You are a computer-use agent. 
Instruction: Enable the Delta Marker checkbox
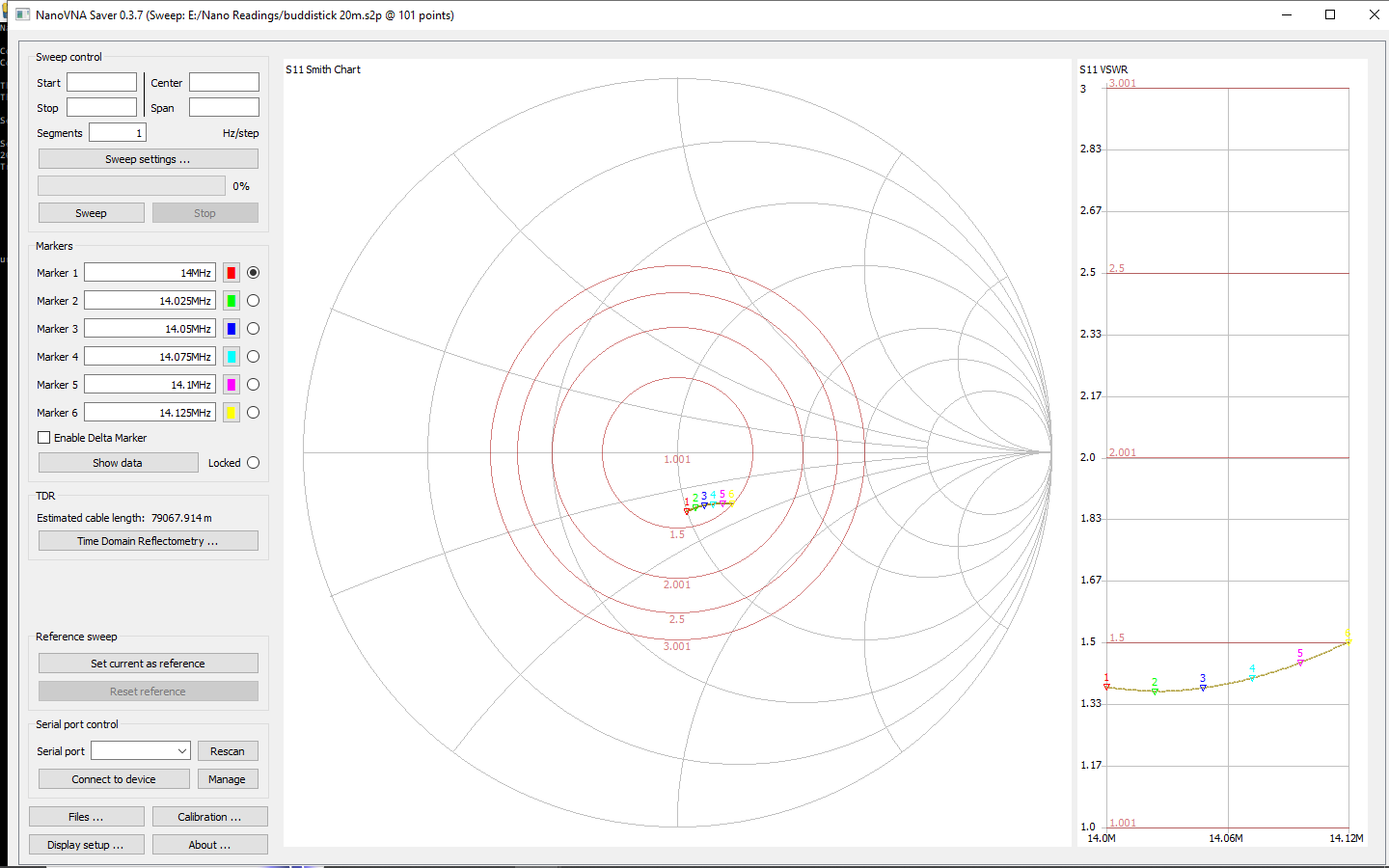(44, 438)
